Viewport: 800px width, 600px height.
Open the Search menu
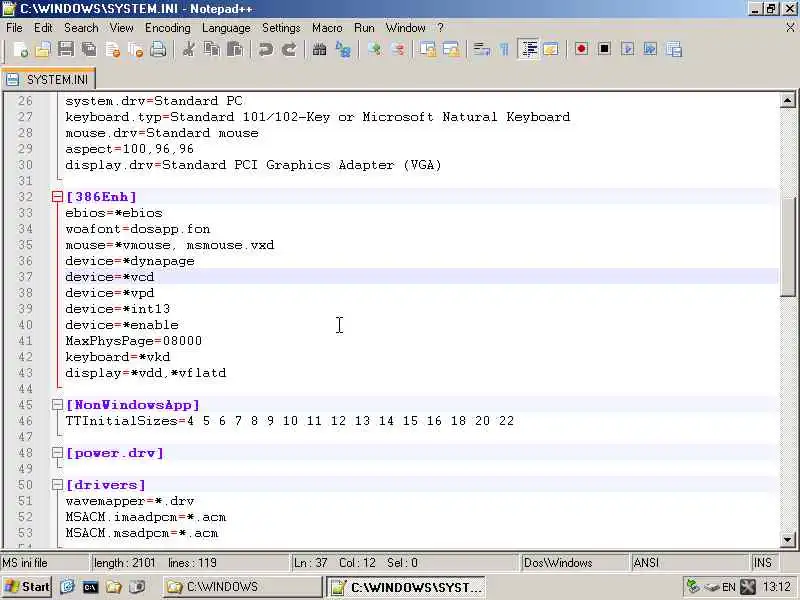coord(81,28)
